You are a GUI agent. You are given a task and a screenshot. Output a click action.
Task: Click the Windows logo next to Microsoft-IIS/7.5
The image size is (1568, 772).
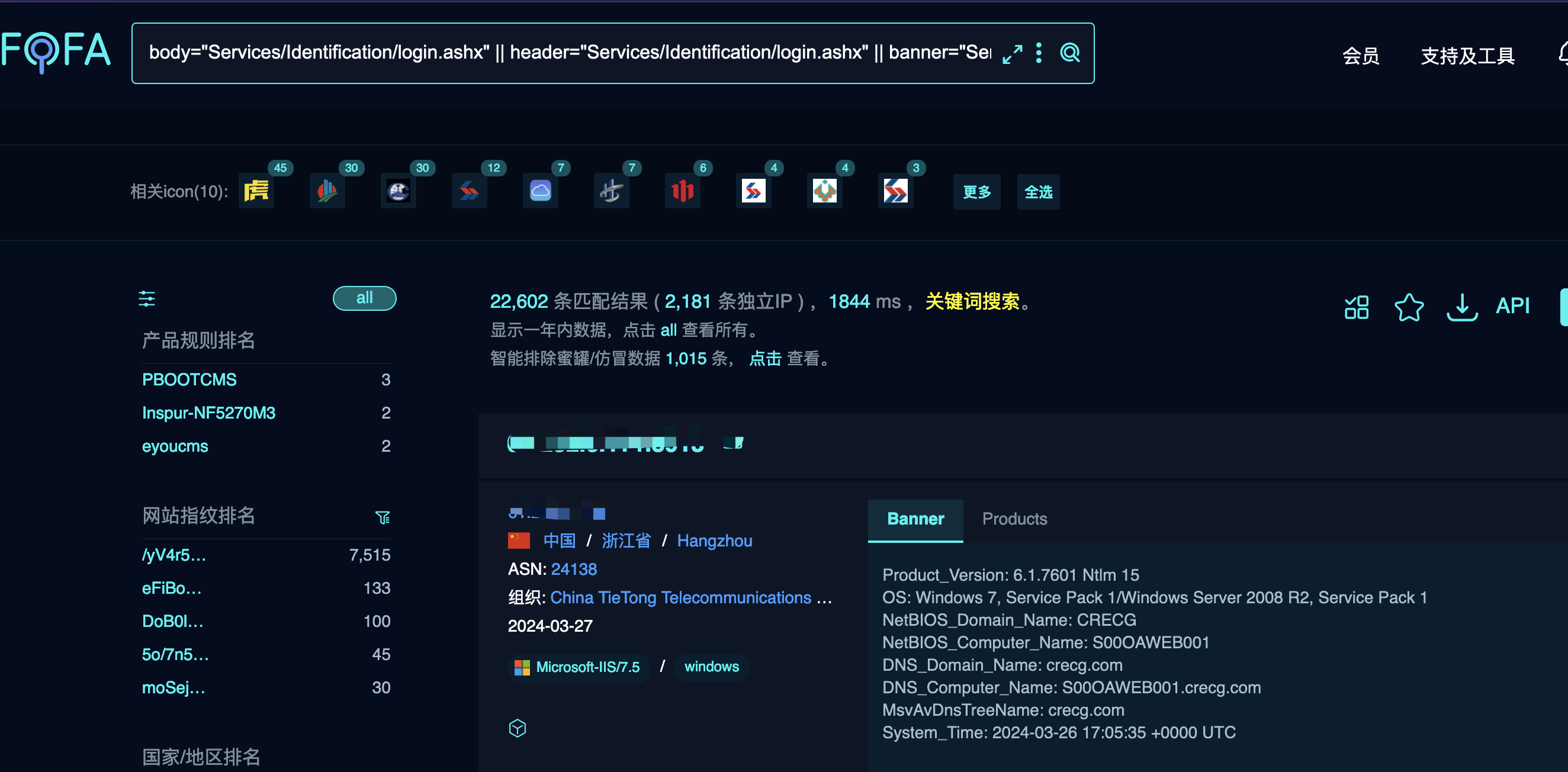coord(522,667)
